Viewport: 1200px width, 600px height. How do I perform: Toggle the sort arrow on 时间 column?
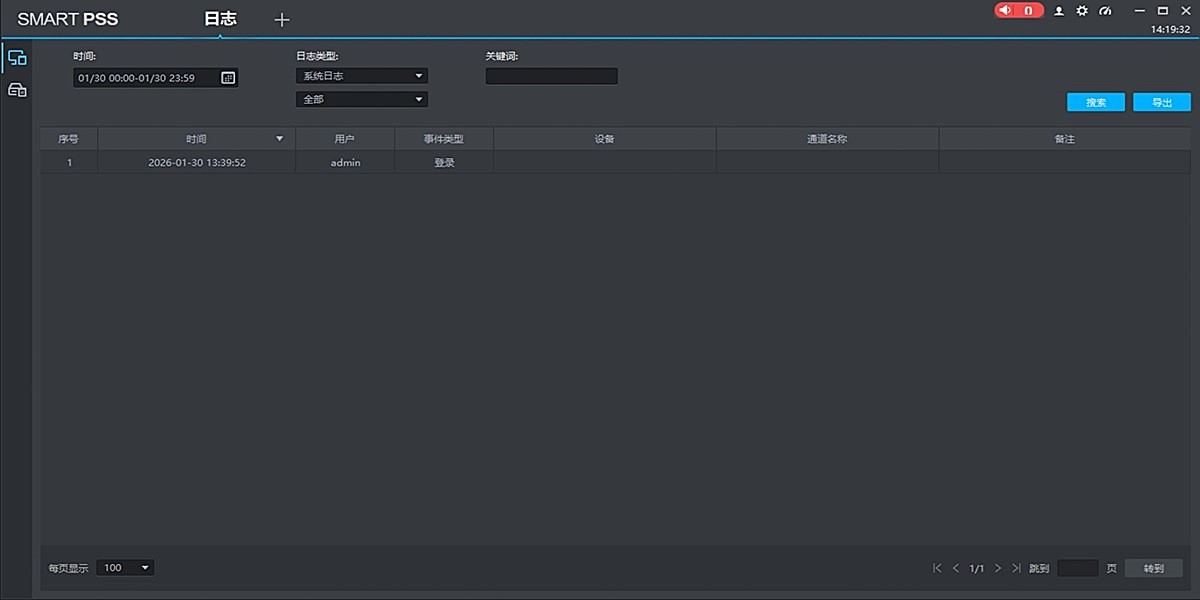(x=278, y=138)
